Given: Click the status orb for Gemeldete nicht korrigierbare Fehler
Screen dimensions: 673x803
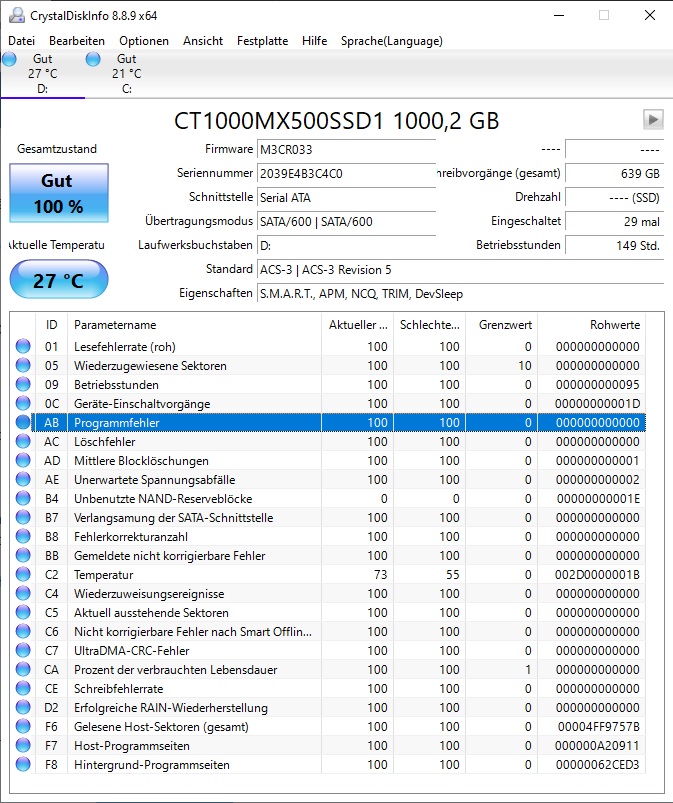Looking at the screenshot, I should [23, 556].
